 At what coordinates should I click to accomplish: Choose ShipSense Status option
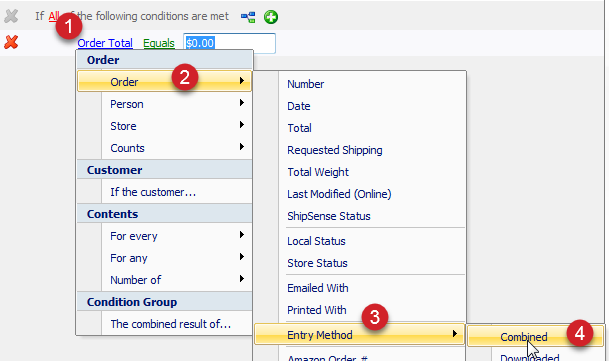pyautogui.click(x=329, y=216)
